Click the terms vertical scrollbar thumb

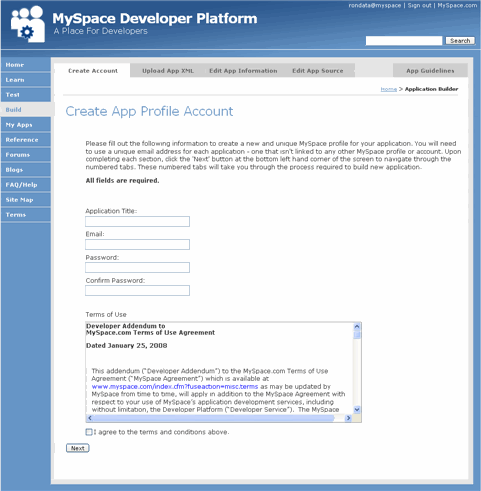[x=357, y=335]
